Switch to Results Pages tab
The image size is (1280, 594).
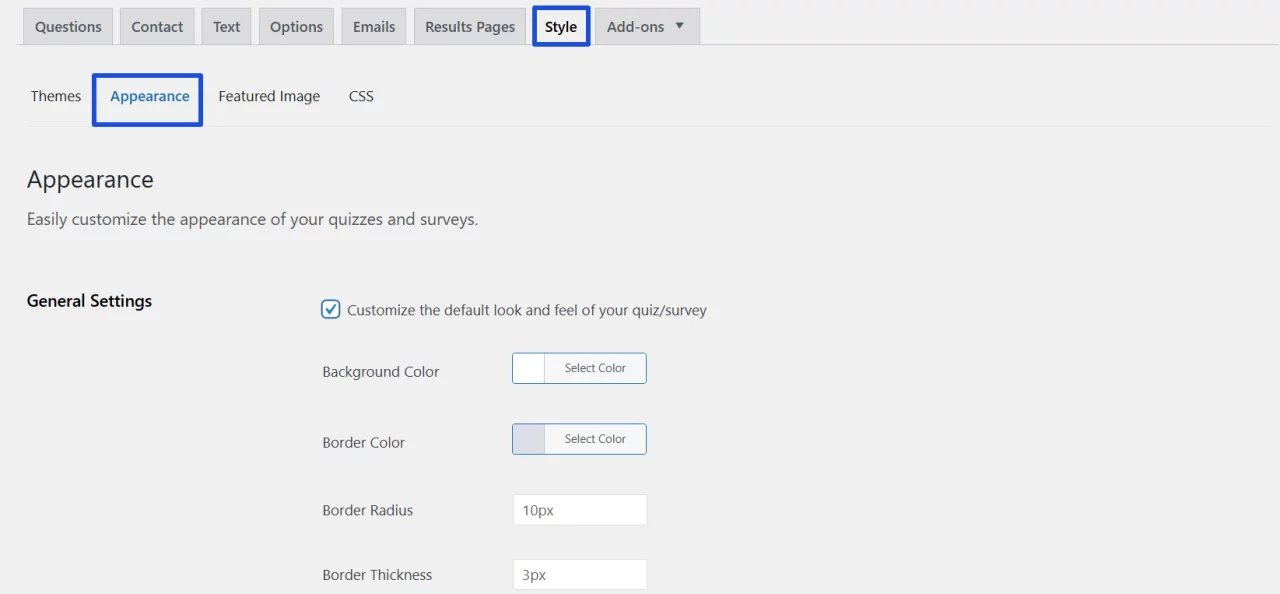[x=470, y=27]
